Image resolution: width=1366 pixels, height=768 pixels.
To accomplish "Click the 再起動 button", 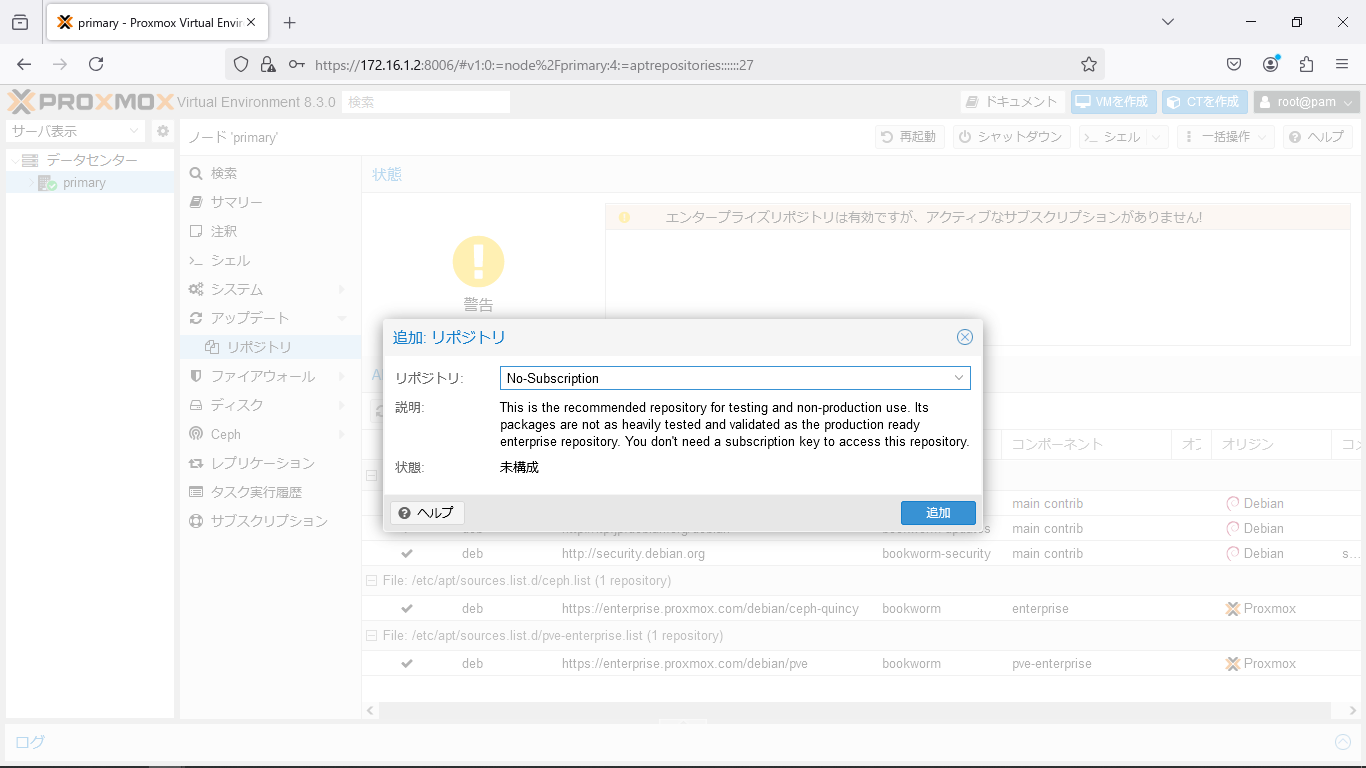I will click(908, 137).
